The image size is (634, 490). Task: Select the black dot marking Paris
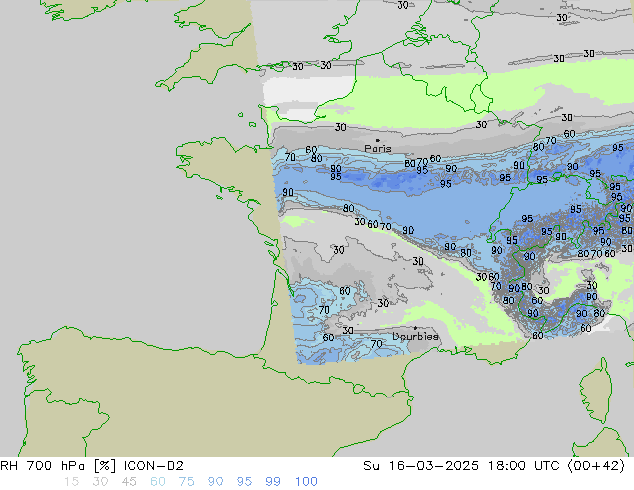(378, 140)
